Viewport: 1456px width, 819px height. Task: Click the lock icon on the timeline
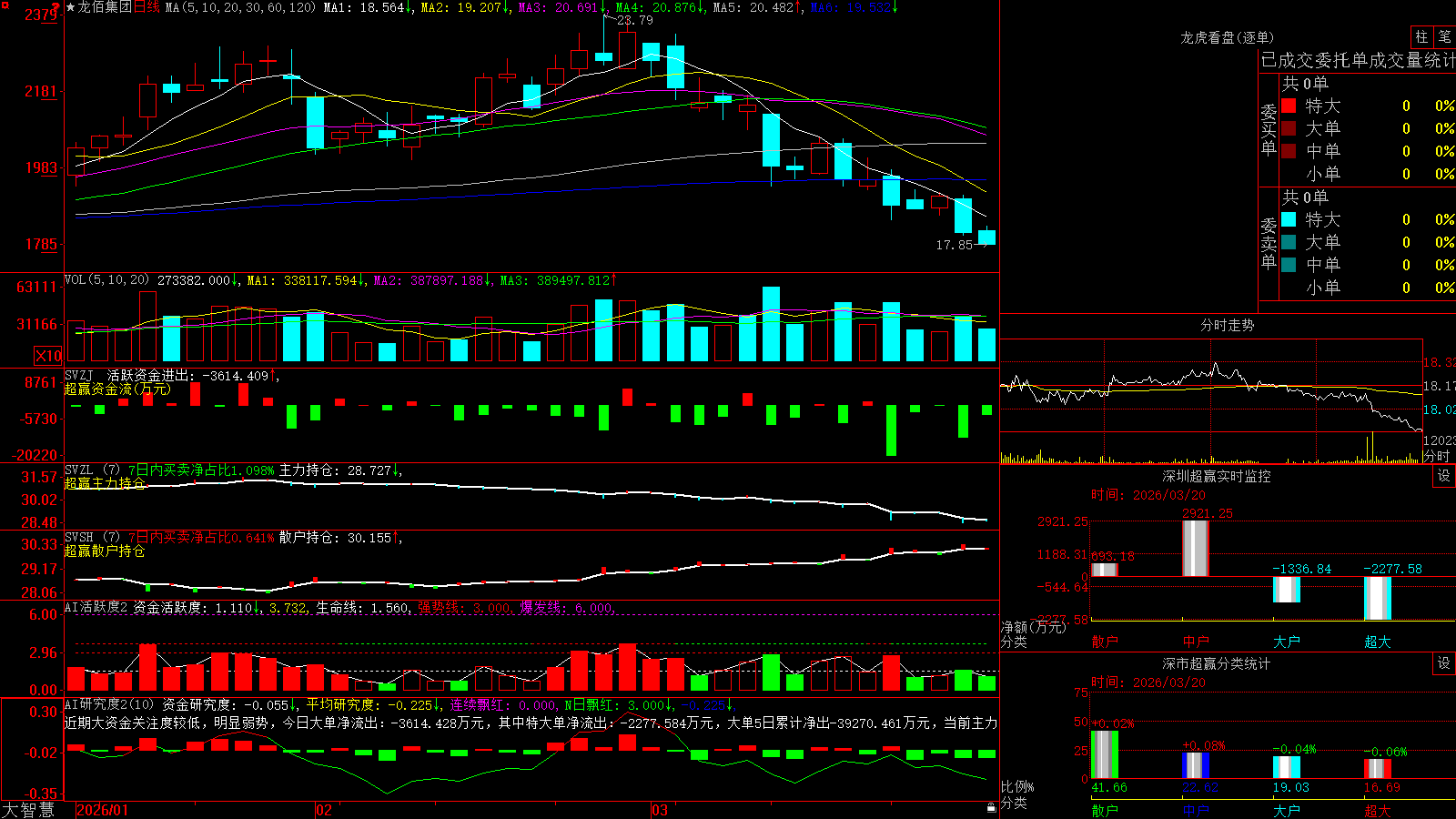(992, 808)
